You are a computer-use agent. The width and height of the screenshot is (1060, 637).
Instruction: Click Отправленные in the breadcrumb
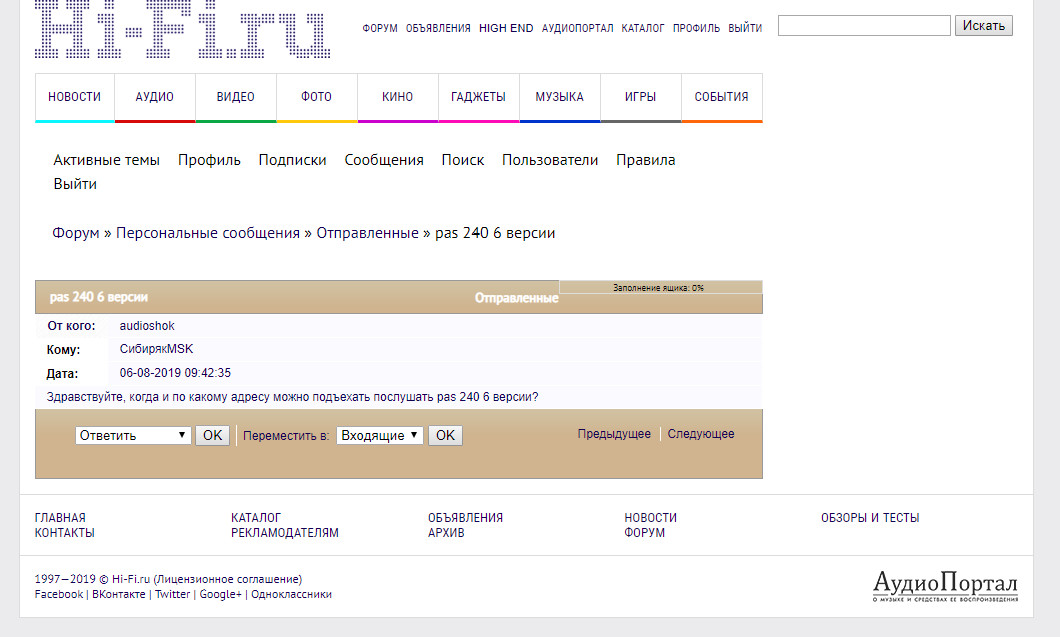coord(367,233)
